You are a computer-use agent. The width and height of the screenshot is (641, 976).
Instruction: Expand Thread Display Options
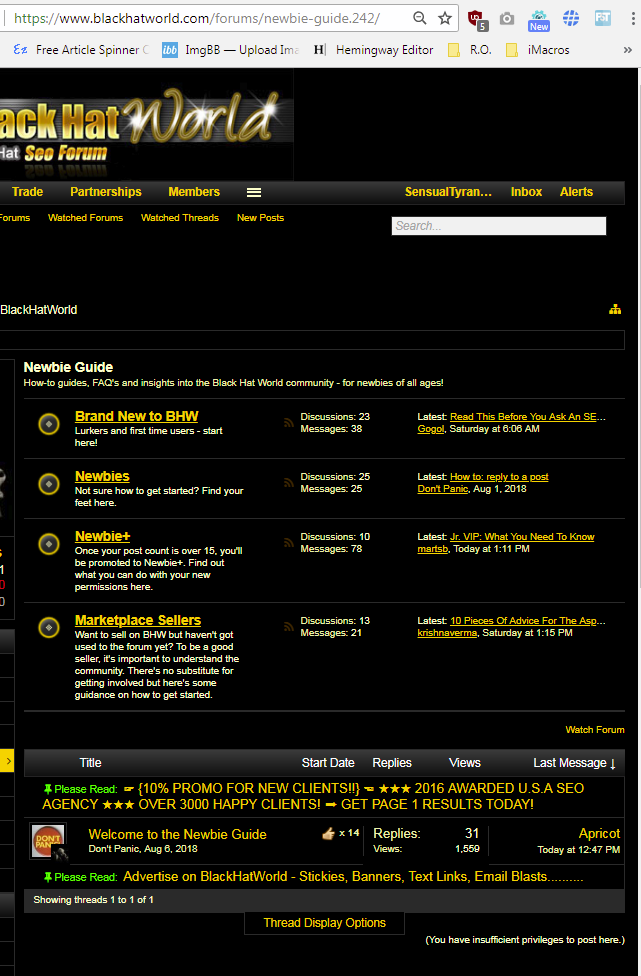point(324,922)
